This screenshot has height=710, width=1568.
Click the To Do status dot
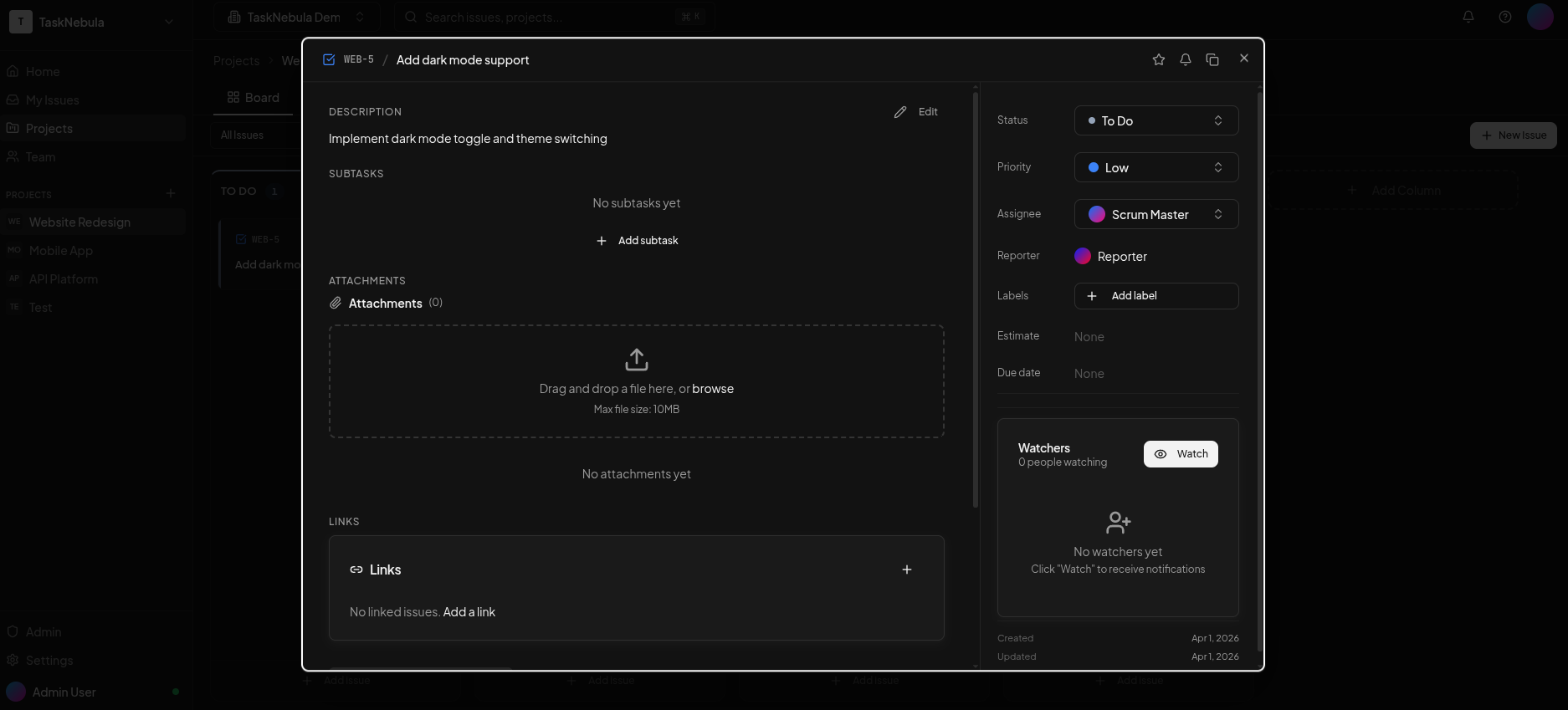tap(1092, 120)
